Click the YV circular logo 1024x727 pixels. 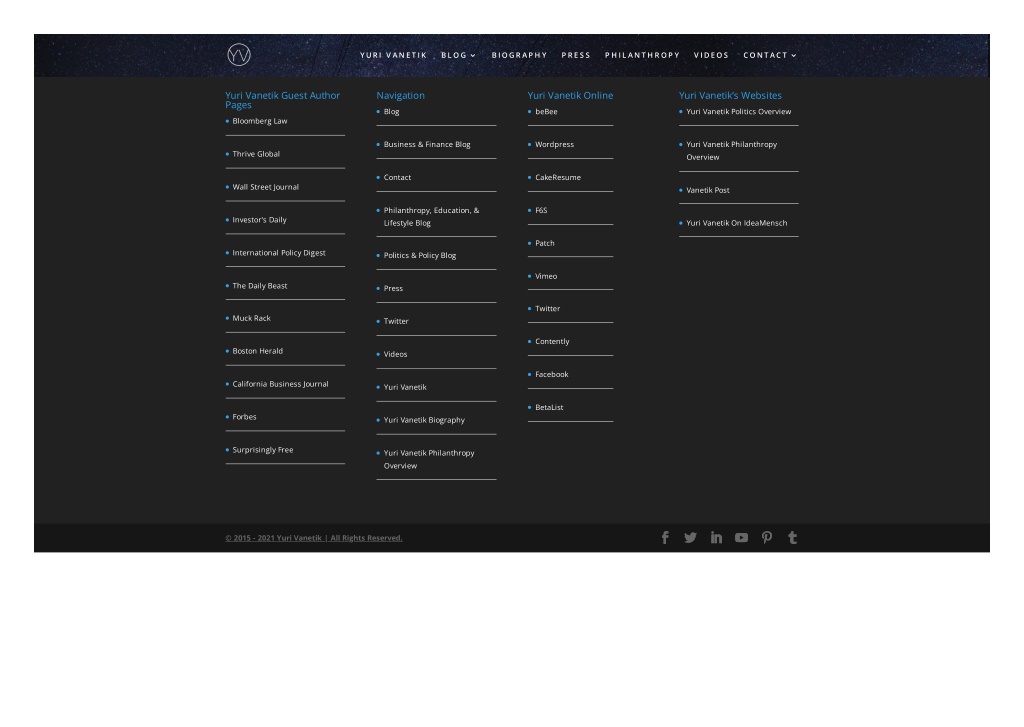click(x=239, y=55)
